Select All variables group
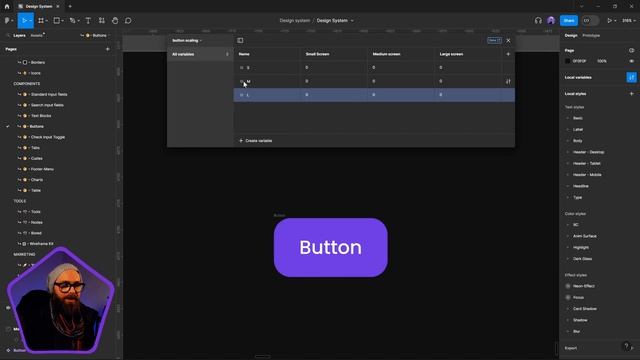Image resolution: width=640 pixels, height=360 pixels. (x=200, y=54)
